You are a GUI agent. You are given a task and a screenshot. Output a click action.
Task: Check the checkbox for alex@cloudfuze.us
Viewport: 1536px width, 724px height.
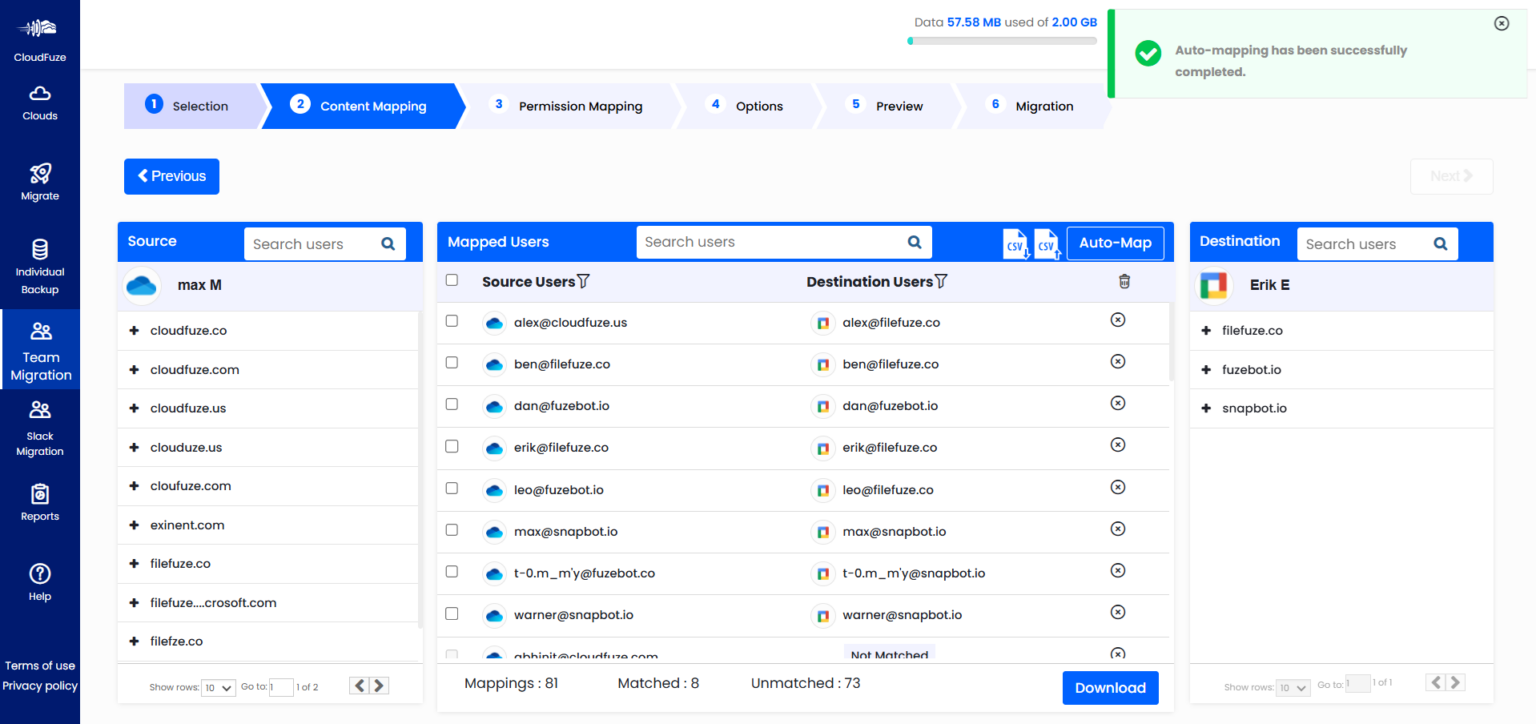click(452, 321)
